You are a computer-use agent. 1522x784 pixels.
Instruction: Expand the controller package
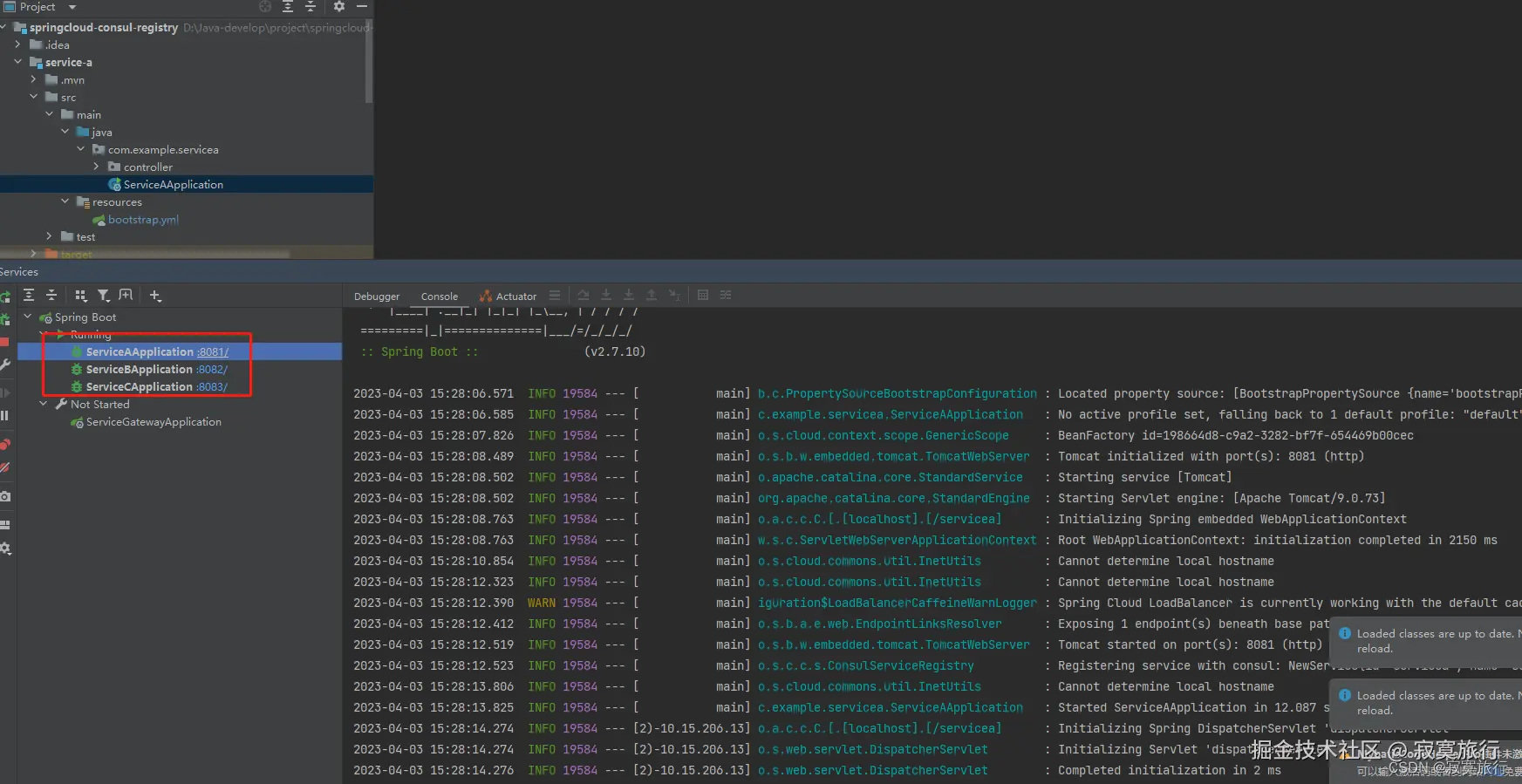tap(97, 167)
